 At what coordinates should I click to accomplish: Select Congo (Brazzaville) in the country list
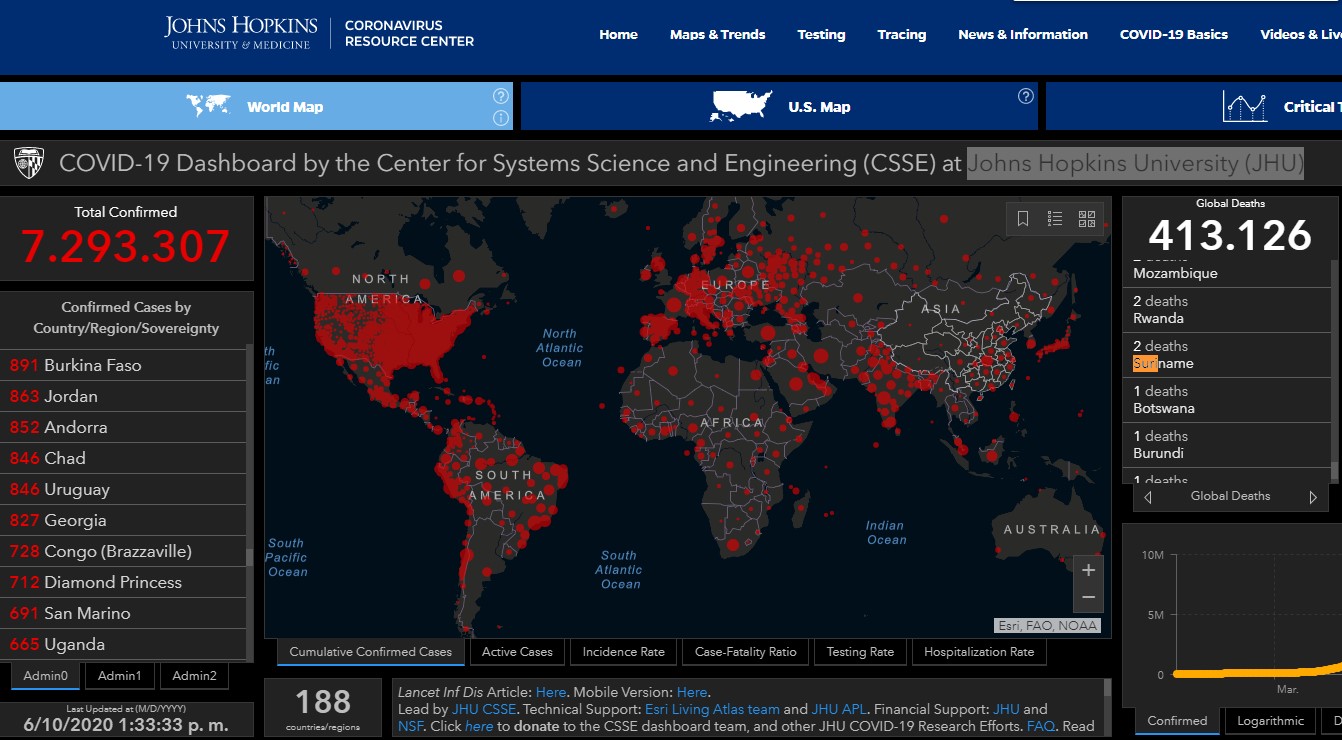(122, 551)
